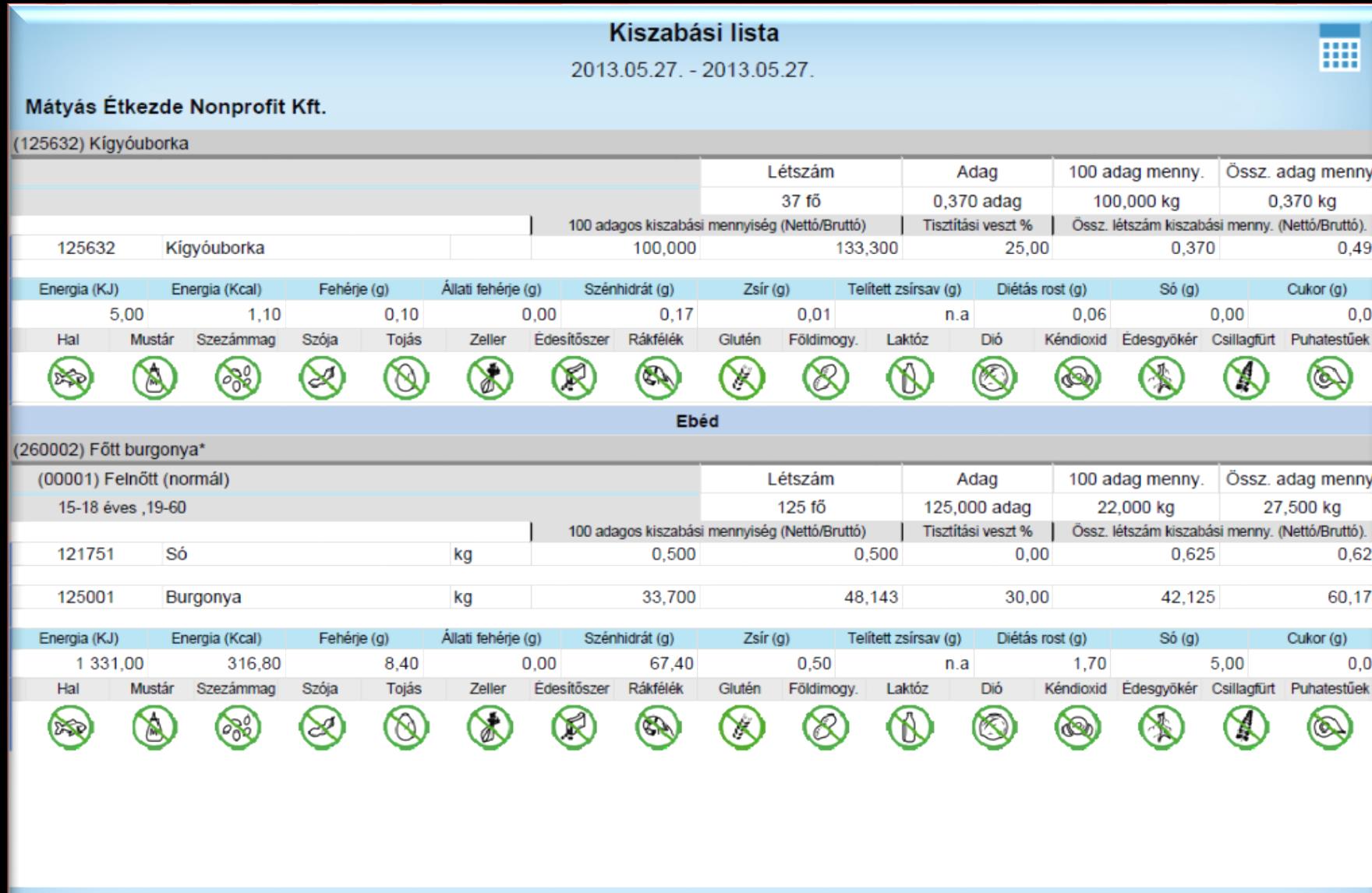
Task: Select item code 125632 in ingredient row
Action: click(x=86, y=248)
